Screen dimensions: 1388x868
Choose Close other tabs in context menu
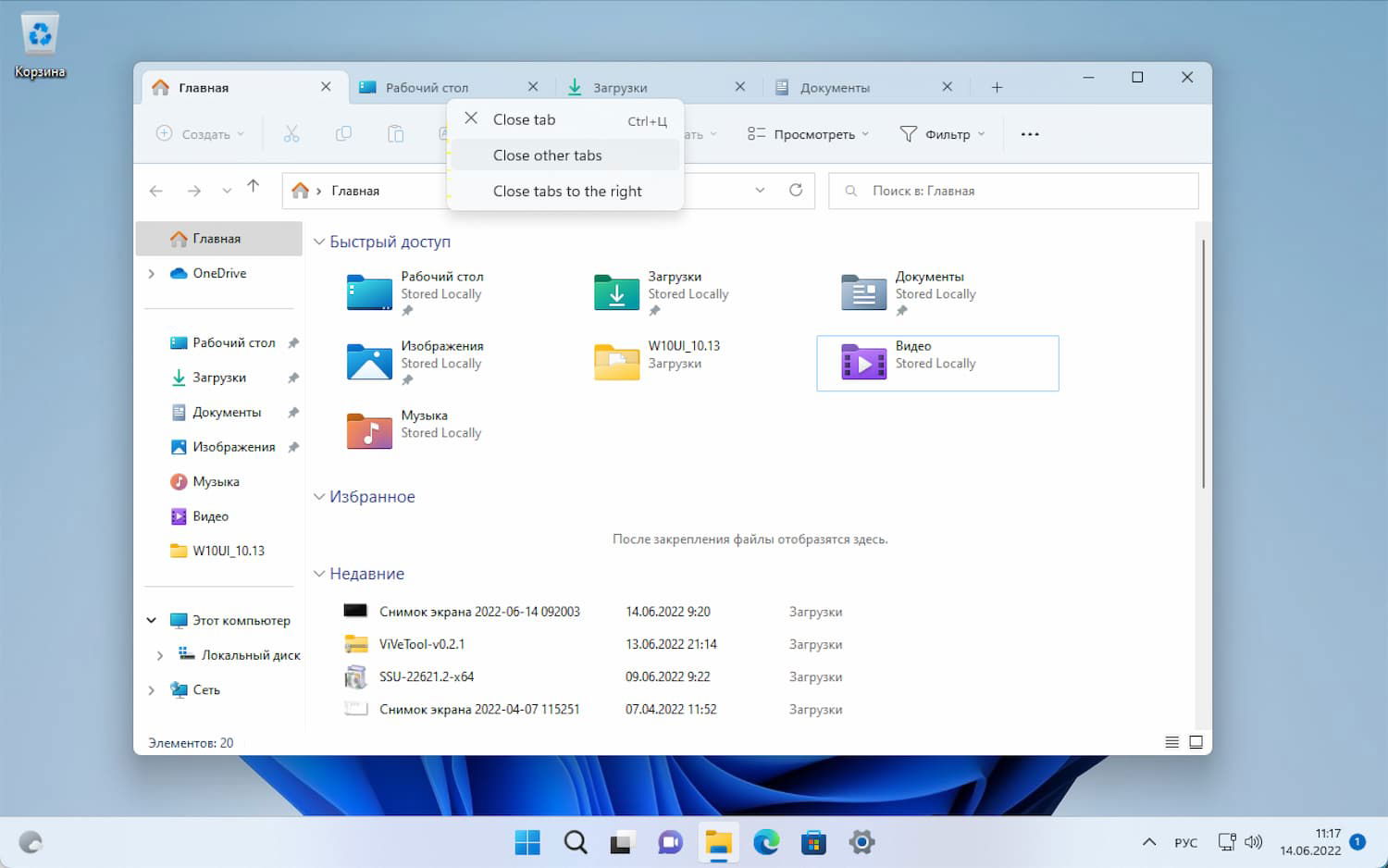click(x=565, y=155)
